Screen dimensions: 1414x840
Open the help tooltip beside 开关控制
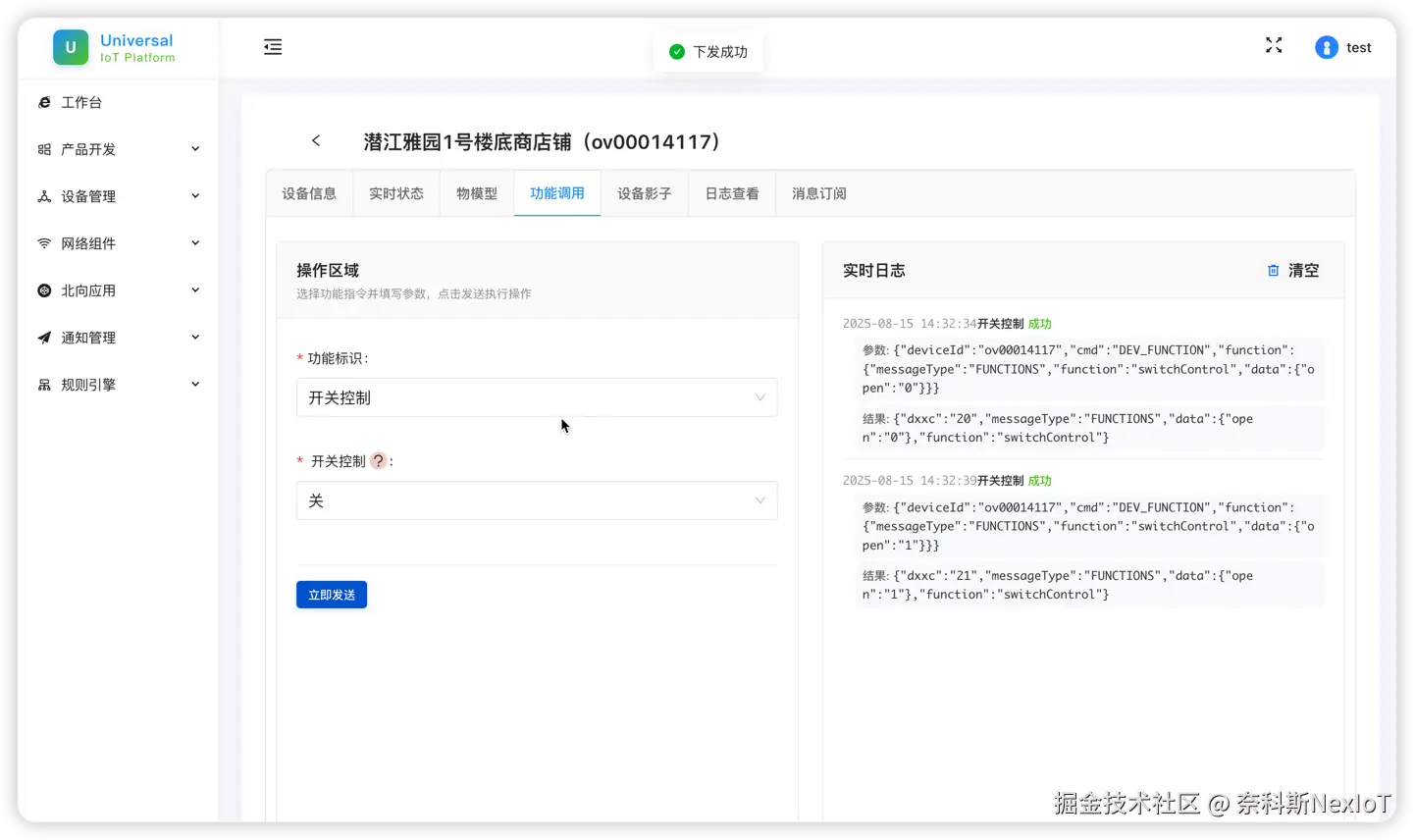coord(378,460)
